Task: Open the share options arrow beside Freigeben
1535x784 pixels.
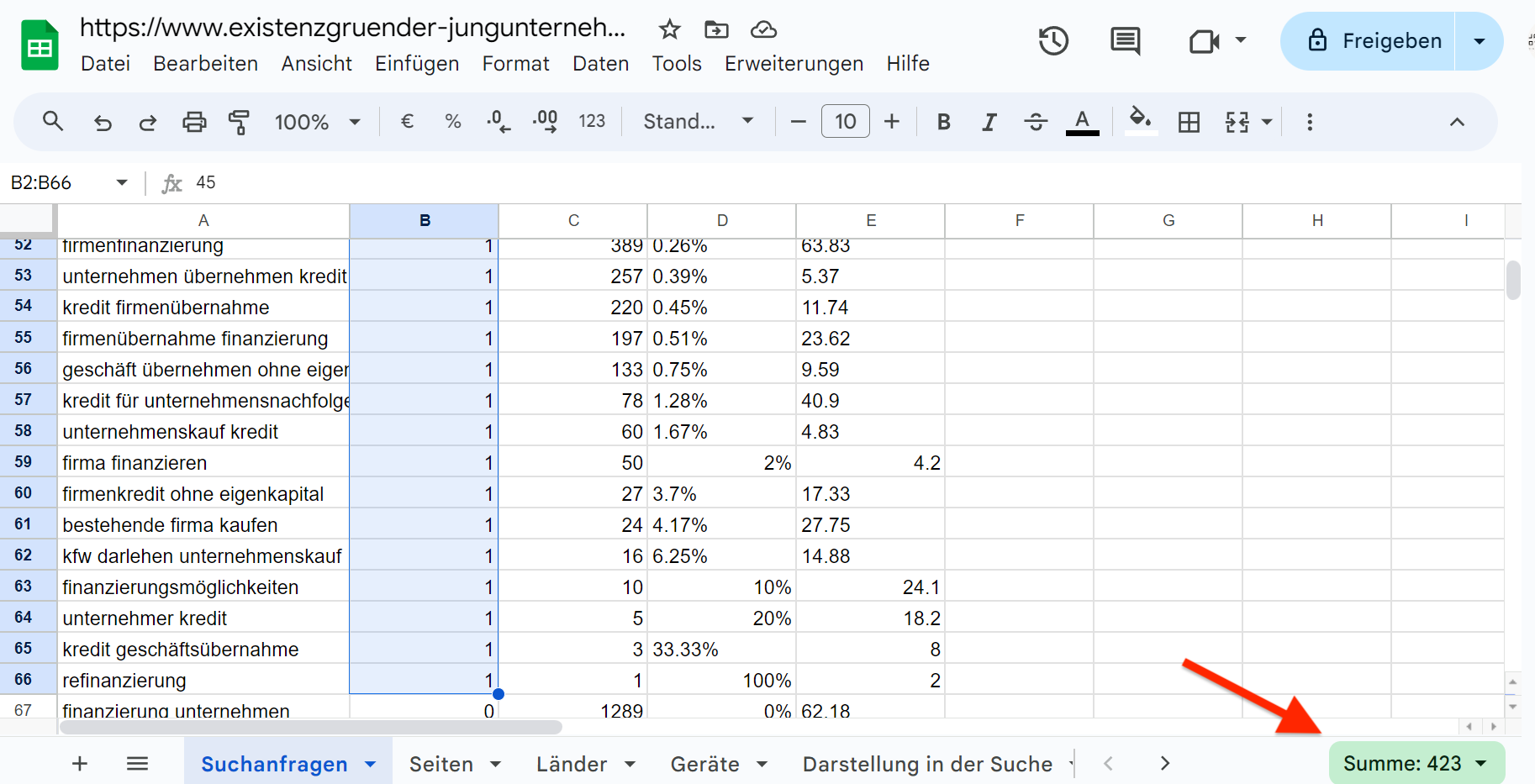Action: click(x=1480, y=40)
